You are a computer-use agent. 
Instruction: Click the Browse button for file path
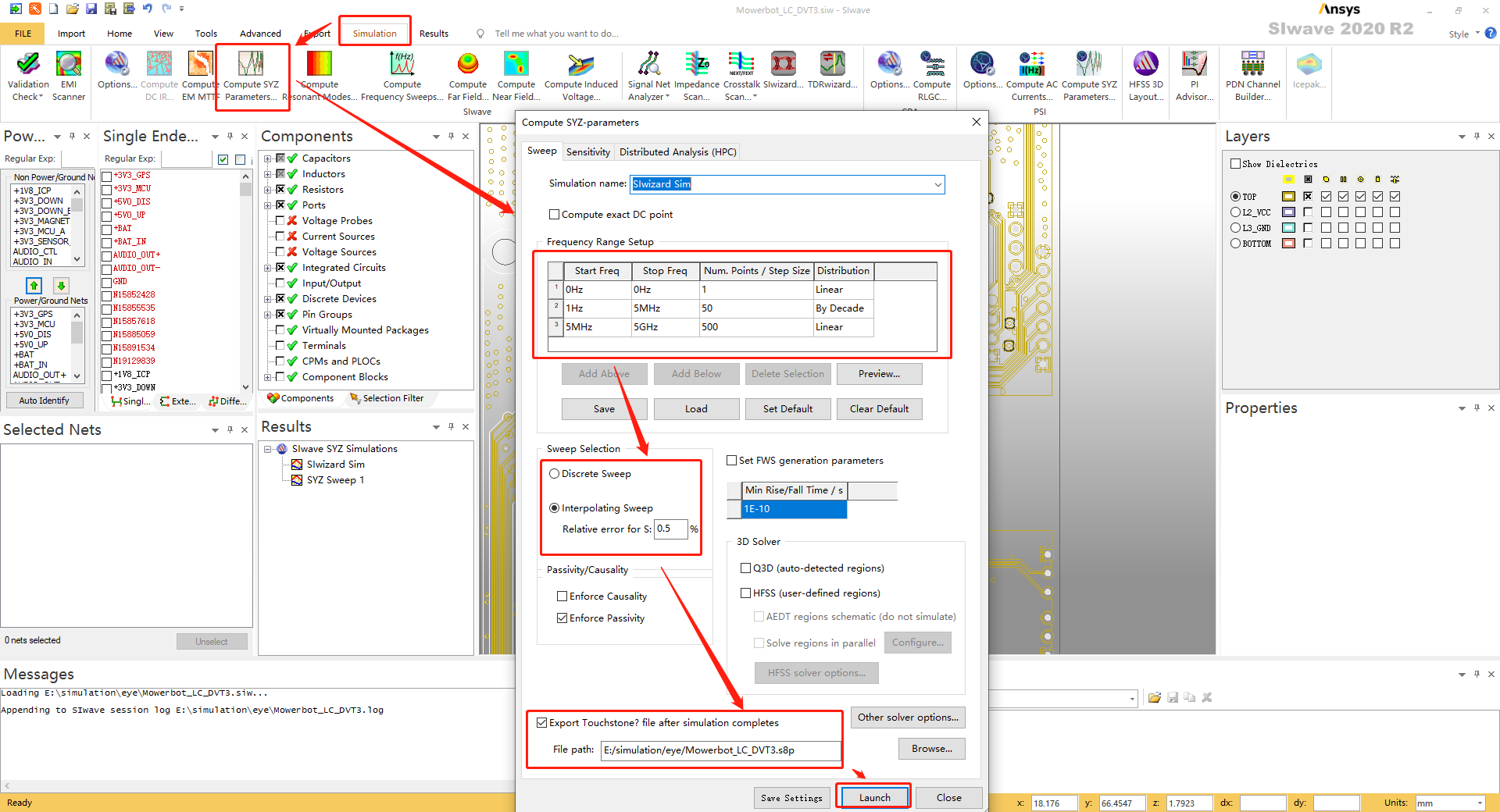pos(931,748)
